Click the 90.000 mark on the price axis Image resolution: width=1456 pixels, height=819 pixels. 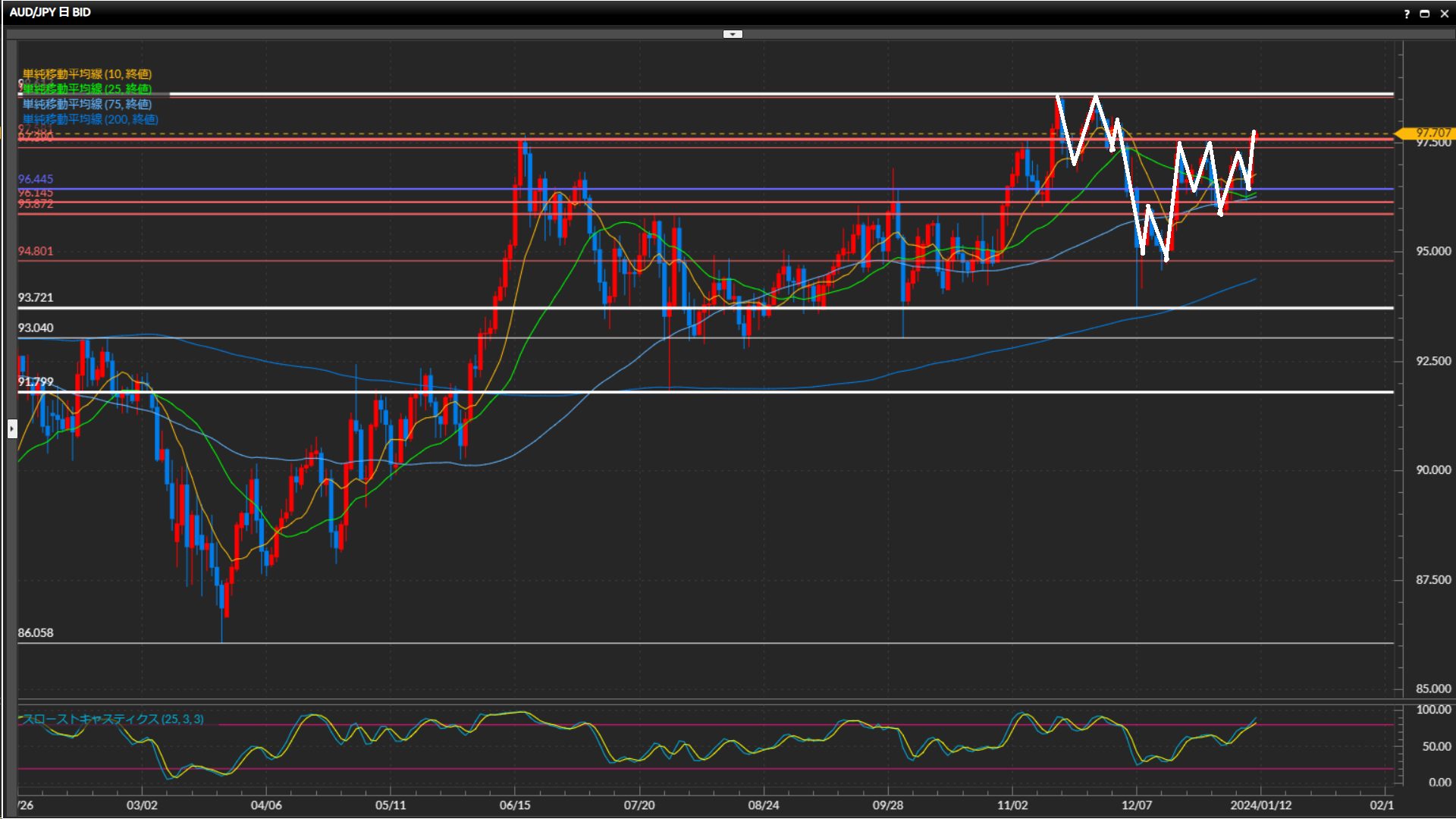coord(1433,470)
